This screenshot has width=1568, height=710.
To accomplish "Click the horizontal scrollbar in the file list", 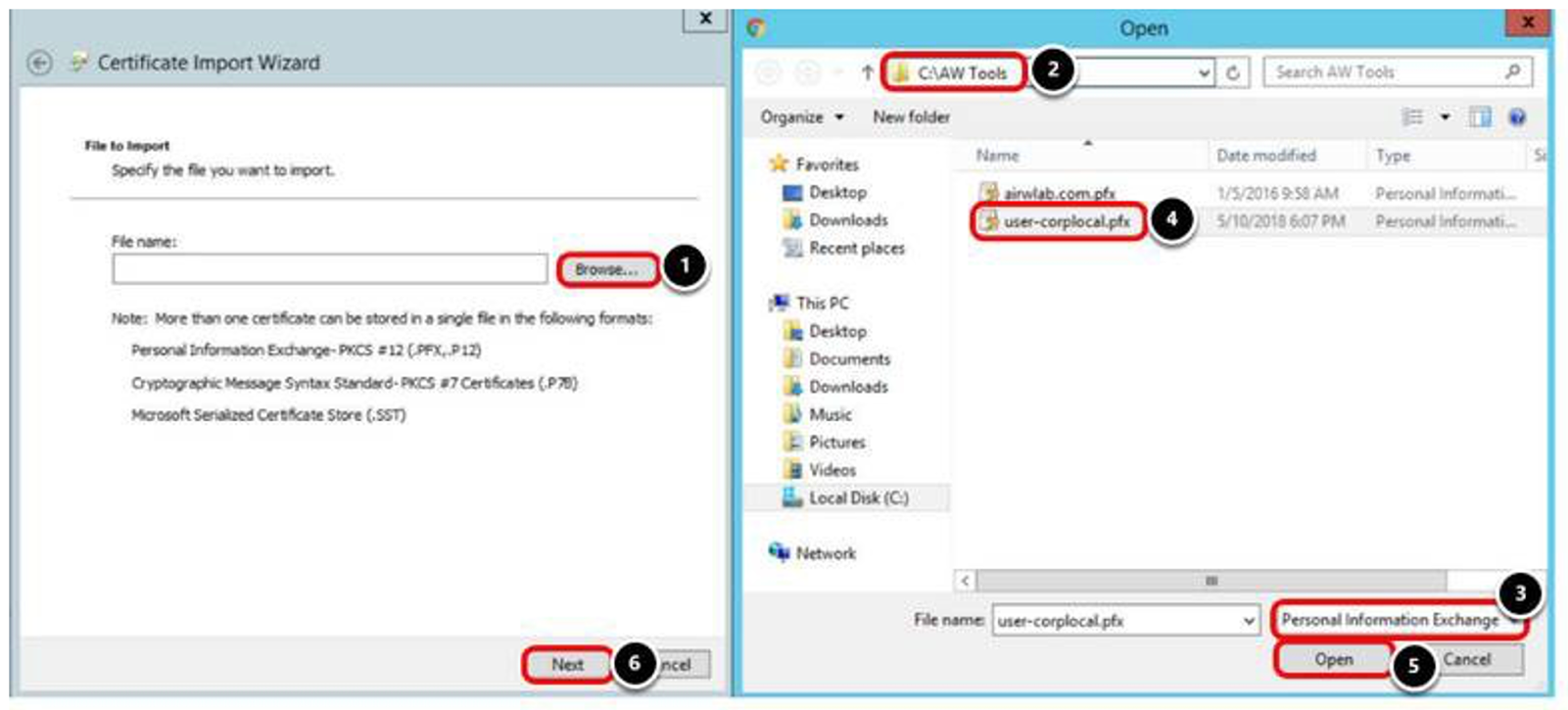I will coord(1212,581).
